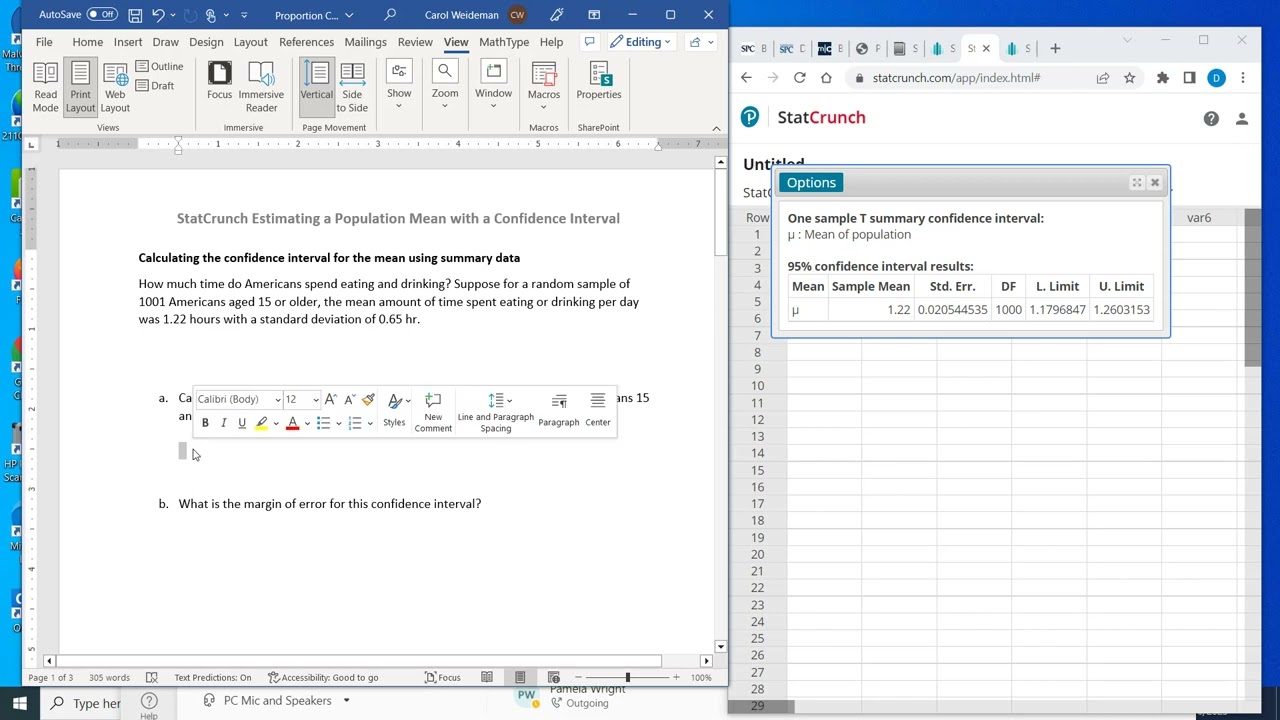1280x720 pixels.
Task: Open Read Mode view in Word
Action: coord(45,88)
